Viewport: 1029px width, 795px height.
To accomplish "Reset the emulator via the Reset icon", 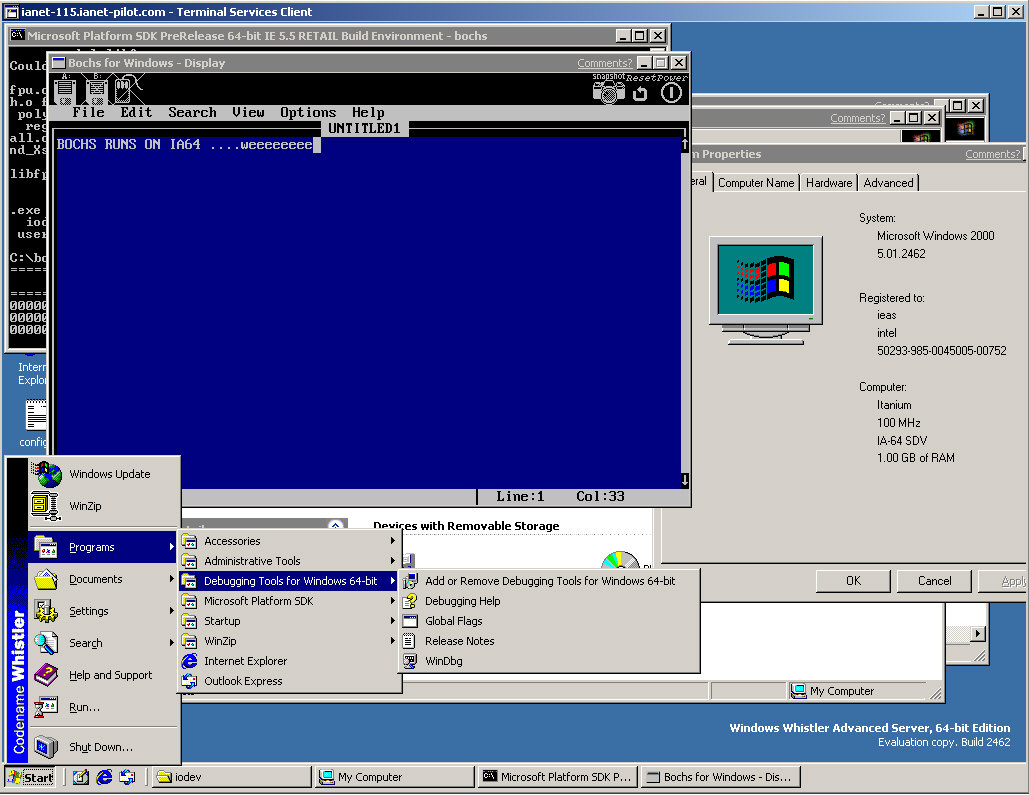I will (x=640, y=91).
